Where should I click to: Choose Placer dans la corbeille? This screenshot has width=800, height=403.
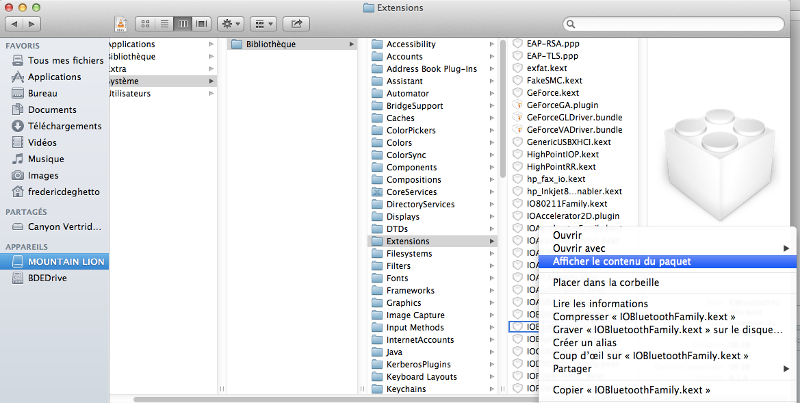tap(669, 283)
